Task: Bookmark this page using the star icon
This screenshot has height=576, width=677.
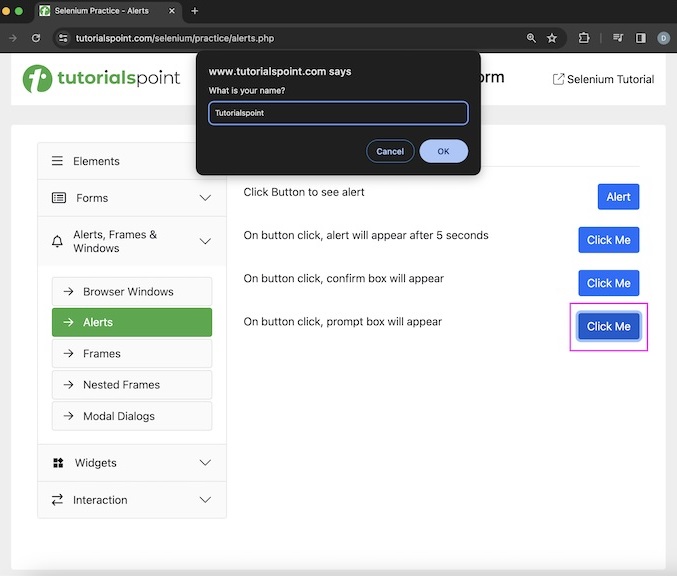Action: 552,38
